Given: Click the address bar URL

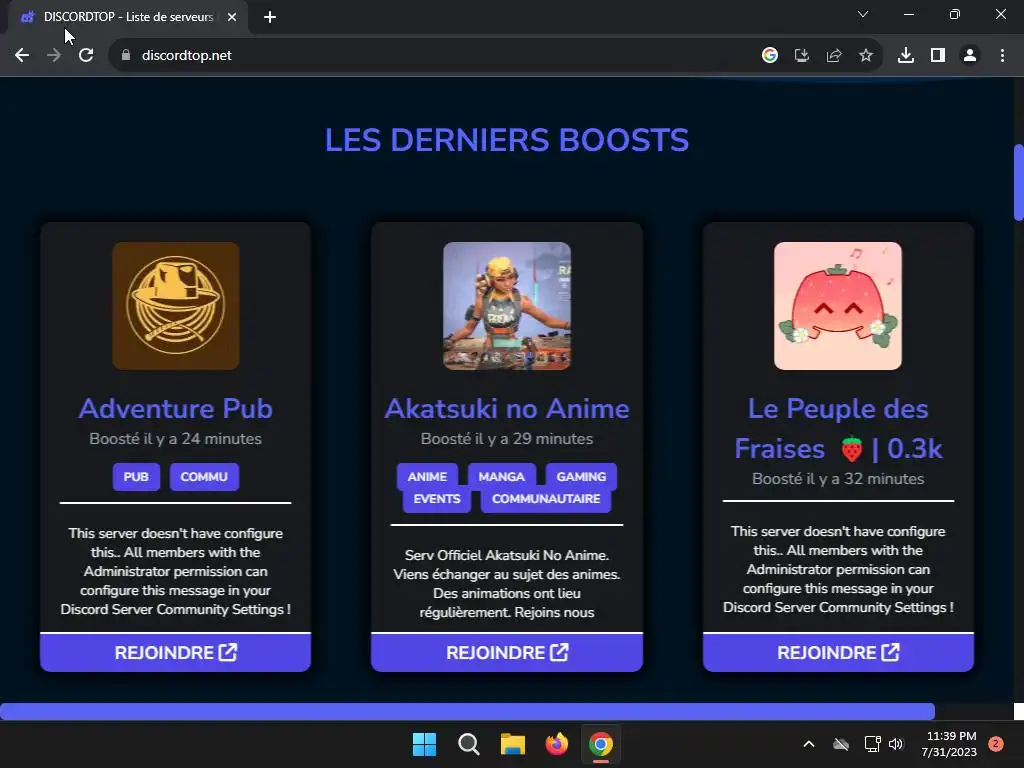Looking at the screenshot, I should 187,56.
